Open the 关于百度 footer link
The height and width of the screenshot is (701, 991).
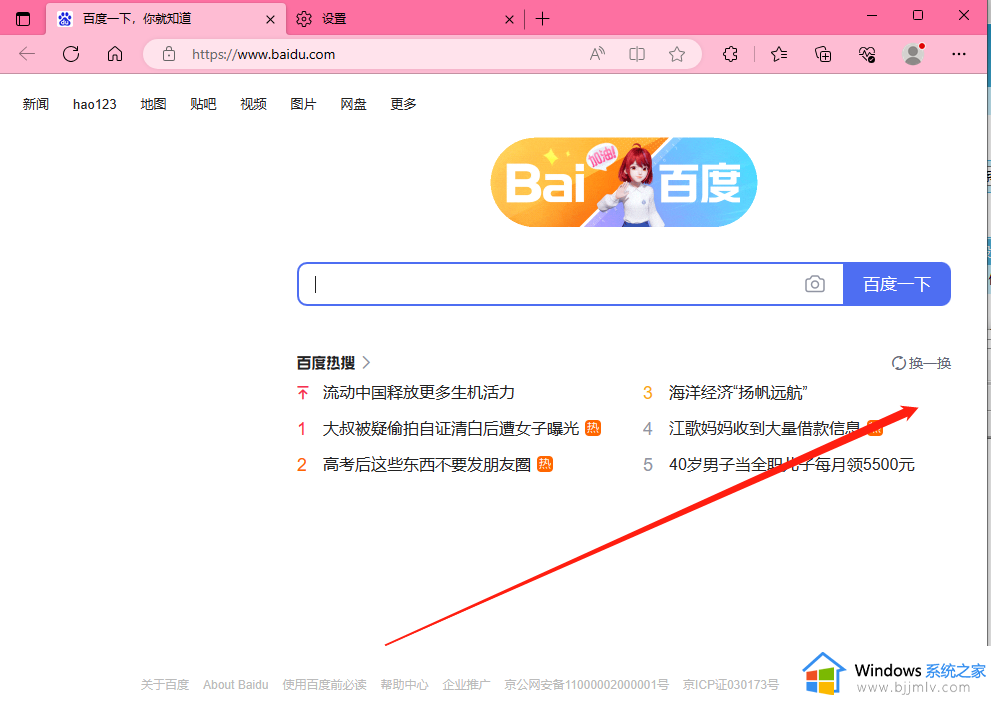click(164, 685)
